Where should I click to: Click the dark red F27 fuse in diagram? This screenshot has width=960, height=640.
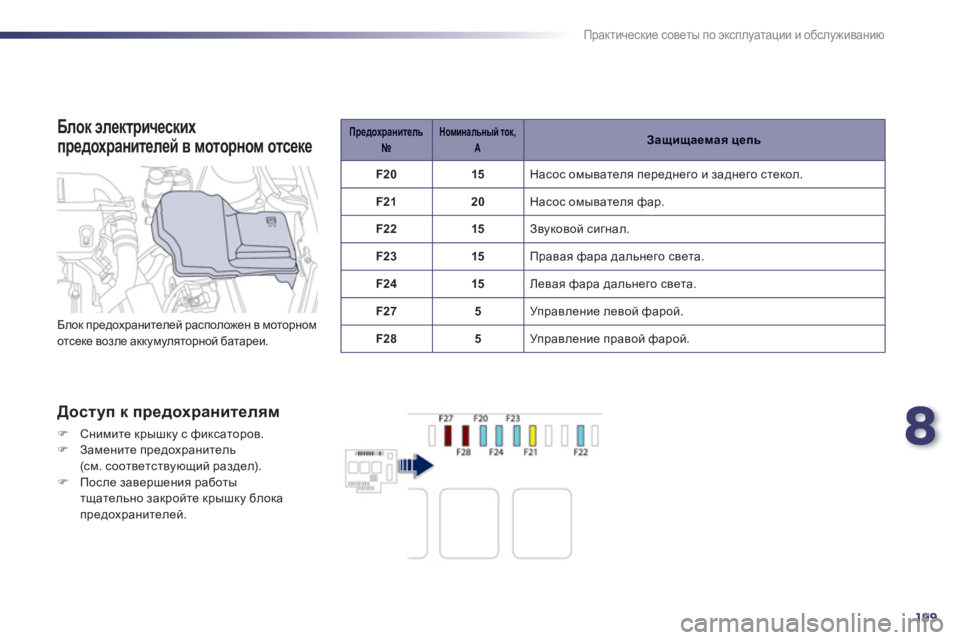(448, 435)
